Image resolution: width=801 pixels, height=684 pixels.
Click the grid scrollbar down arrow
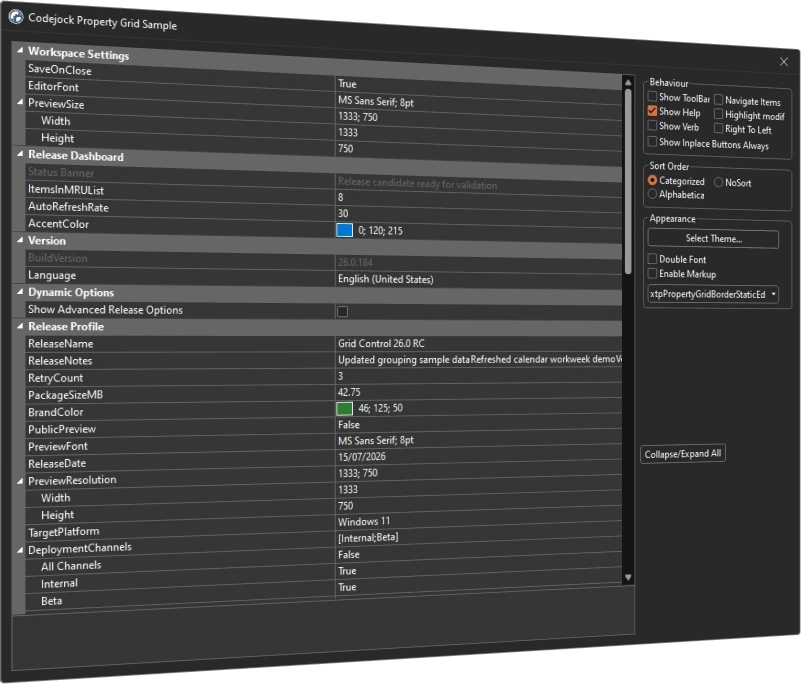628,577
